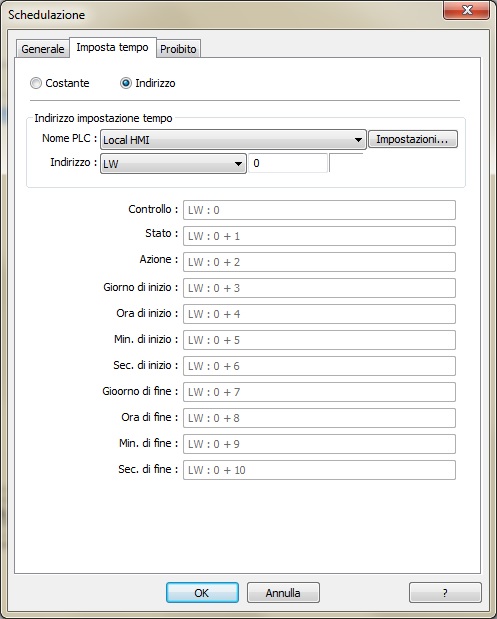Image resolution: width=497 pixels, height=619 pixels.
Task: Click the address number input field
Action: tap(288, 163)
